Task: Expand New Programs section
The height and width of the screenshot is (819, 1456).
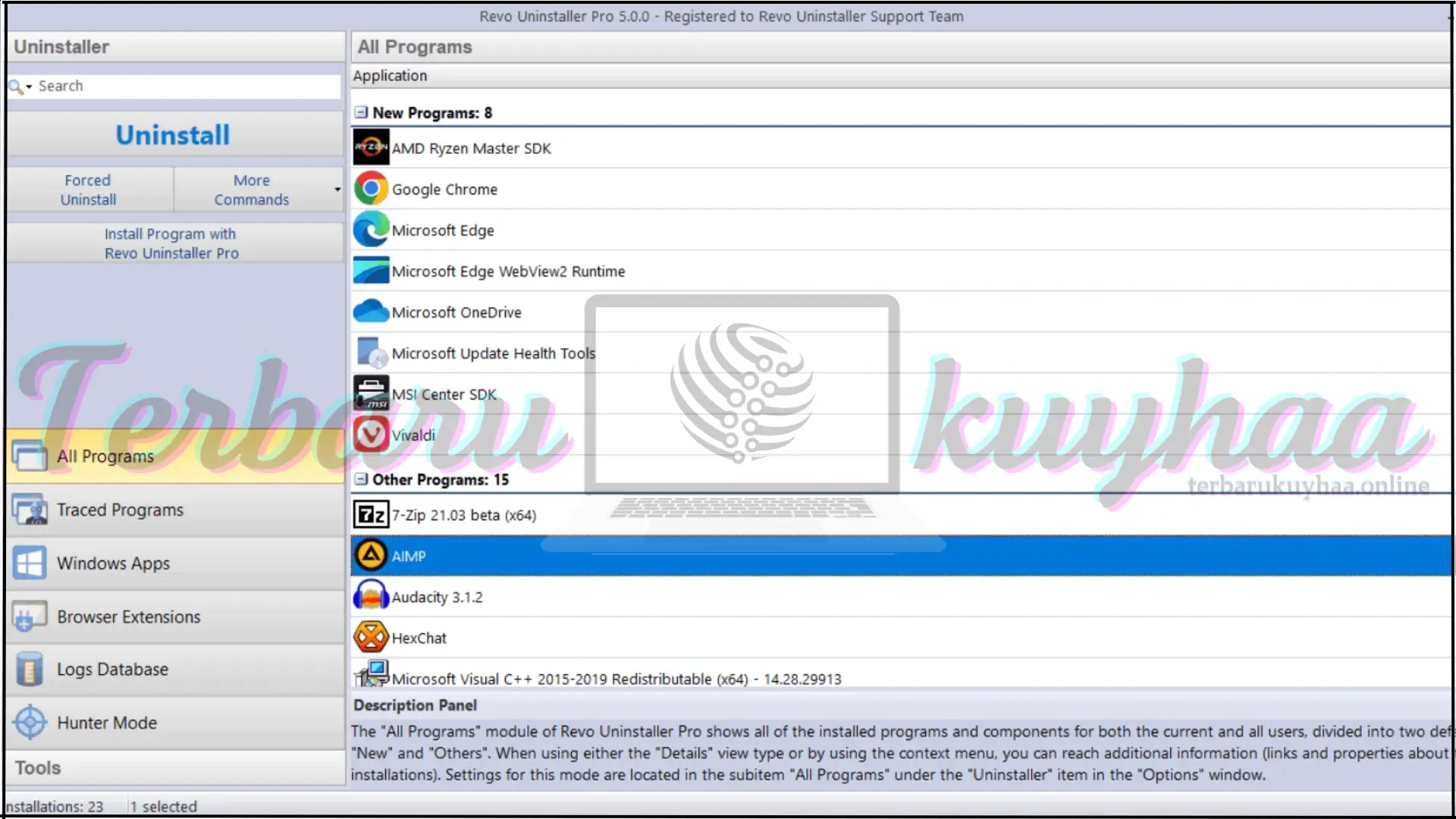Action: point(360,113)
